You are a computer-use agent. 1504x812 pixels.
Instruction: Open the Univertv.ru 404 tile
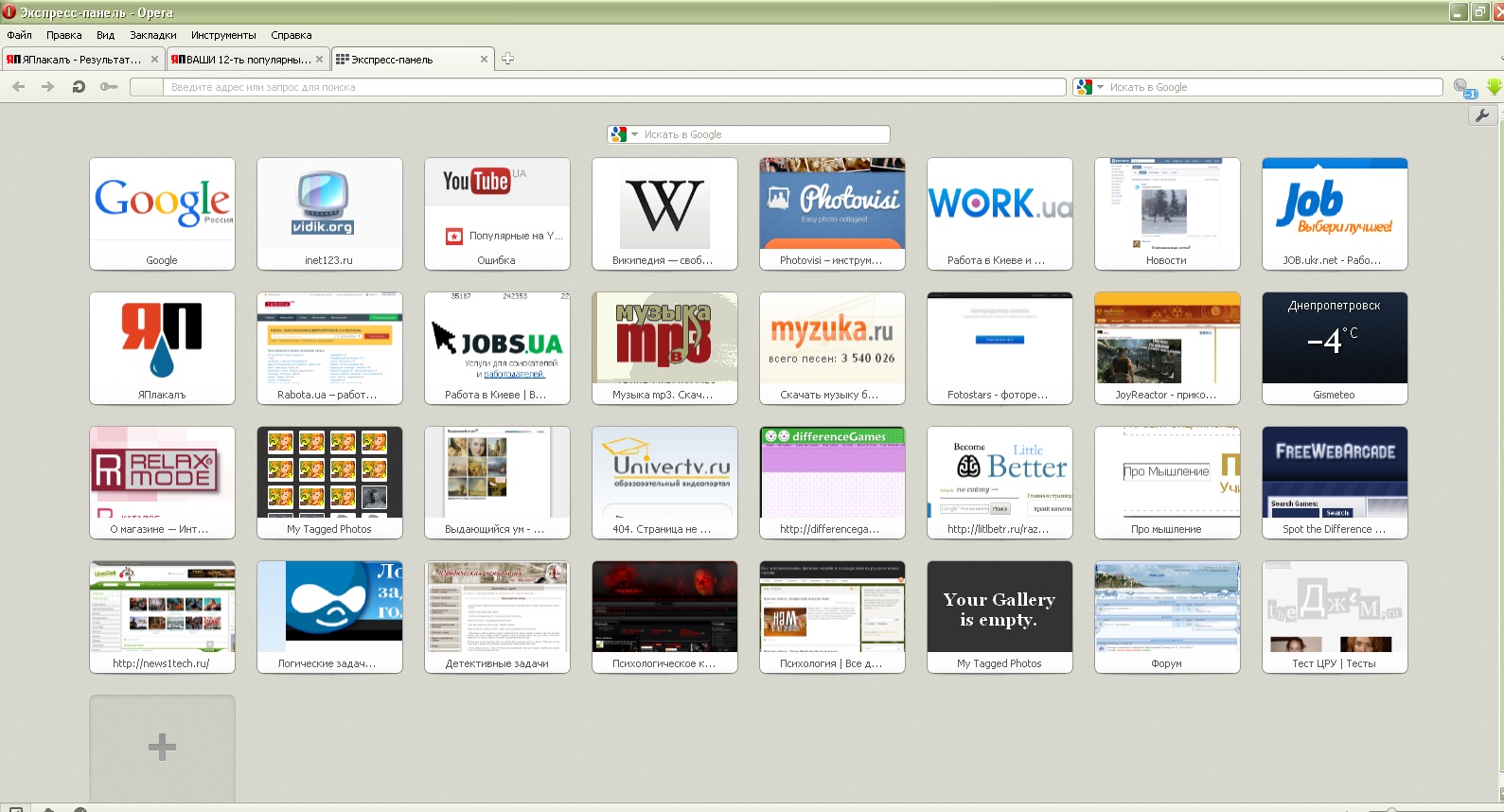pos(664,483)
